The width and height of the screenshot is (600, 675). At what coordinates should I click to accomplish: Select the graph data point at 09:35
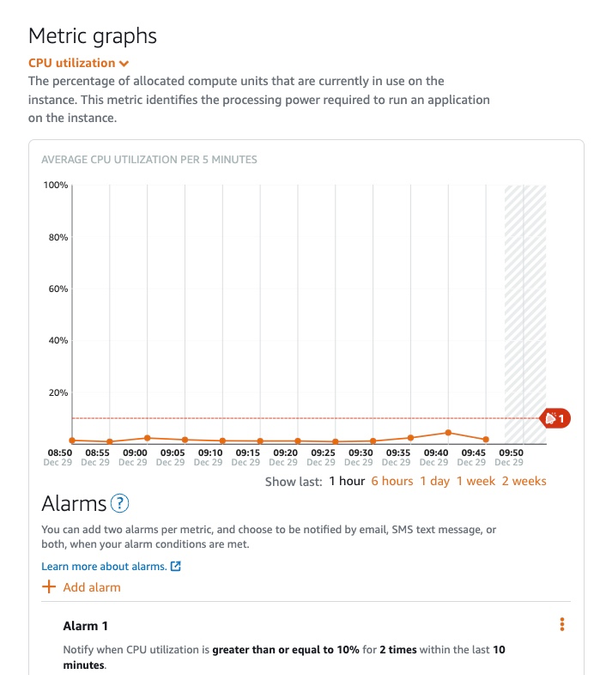tap(410, 438)
